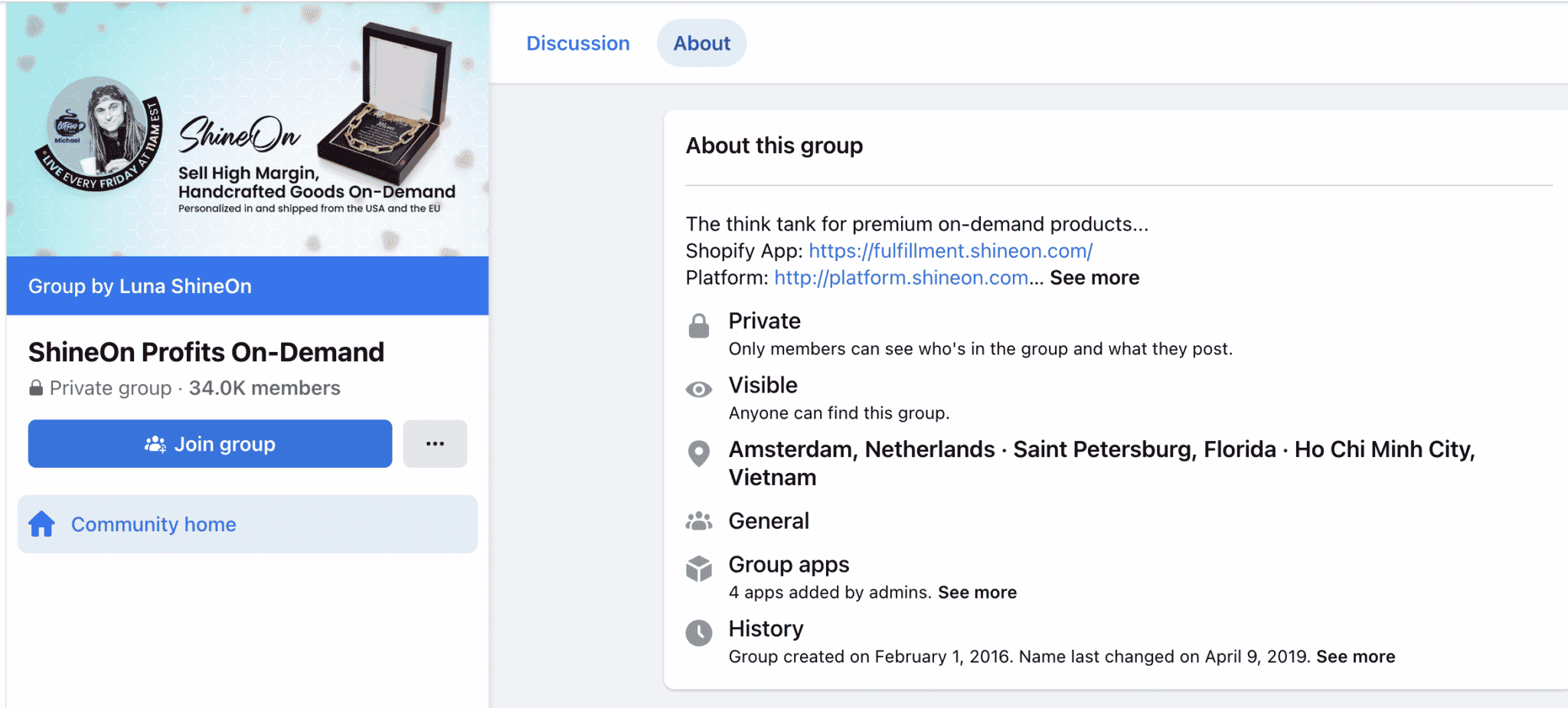Image resolution: width=1568 pixels, height=708 pixels.
Task: Click the Join group button
Action: click(x=210, y=444)
